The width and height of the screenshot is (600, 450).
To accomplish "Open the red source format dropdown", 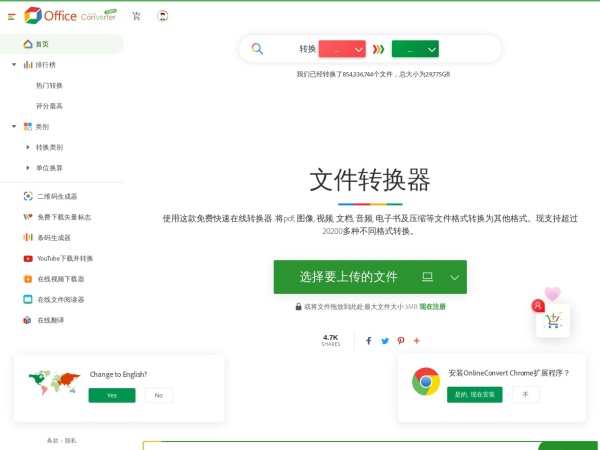I will point(341,49).
